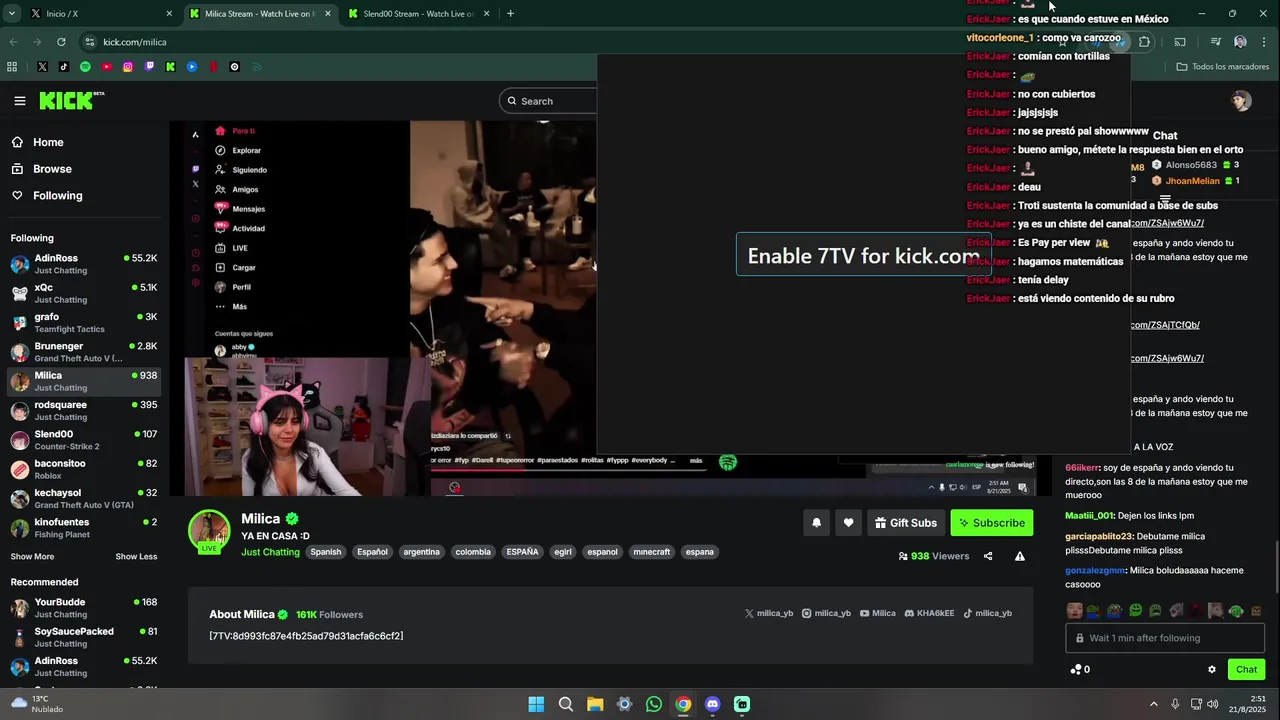The width and height of the screenshot is (1280, 720).
Task: Toggle follow heart for Milica
Action: [x=848, y=522]
